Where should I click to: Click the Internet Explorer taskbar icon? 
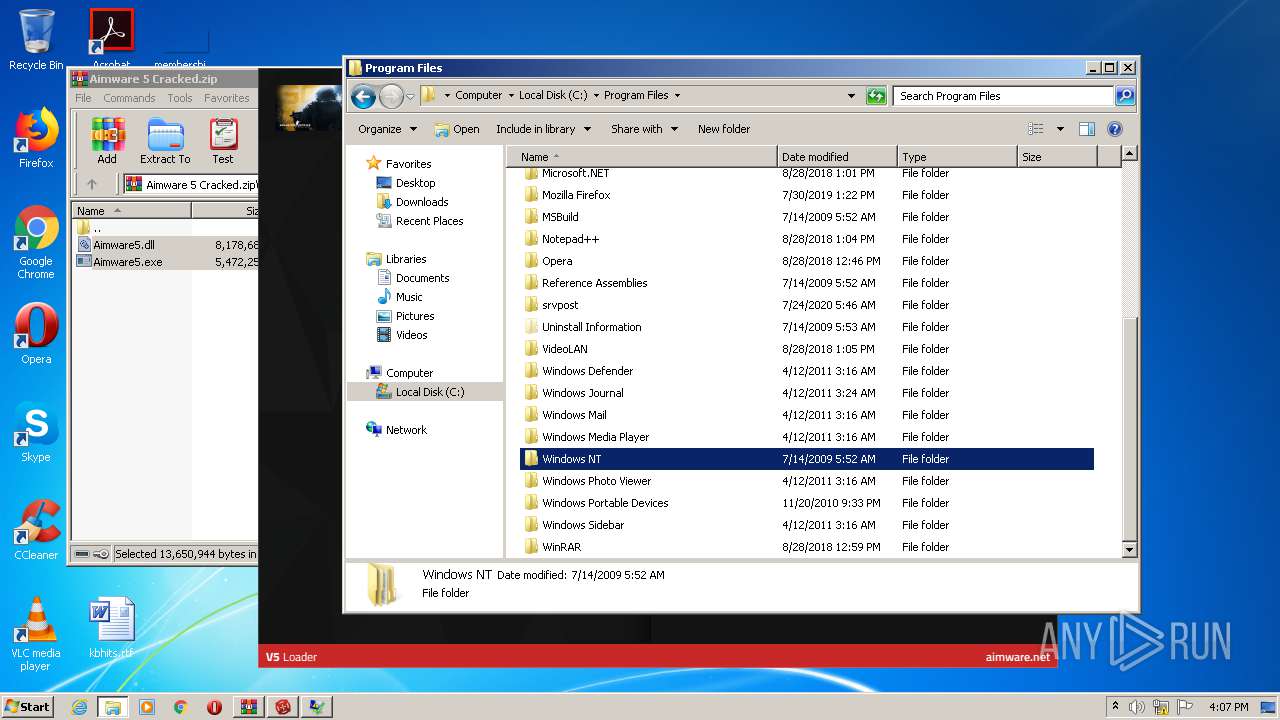[79, 707]
